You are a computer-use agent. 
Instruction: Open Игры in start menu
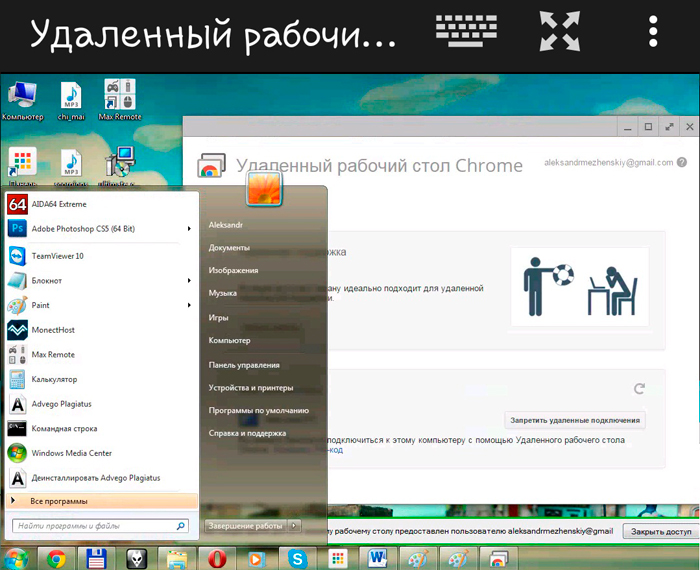click(218, 318)
